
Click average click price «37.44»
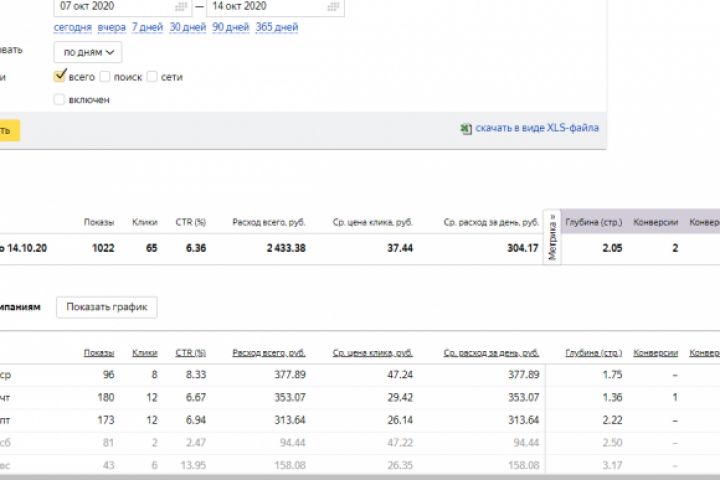400,248
